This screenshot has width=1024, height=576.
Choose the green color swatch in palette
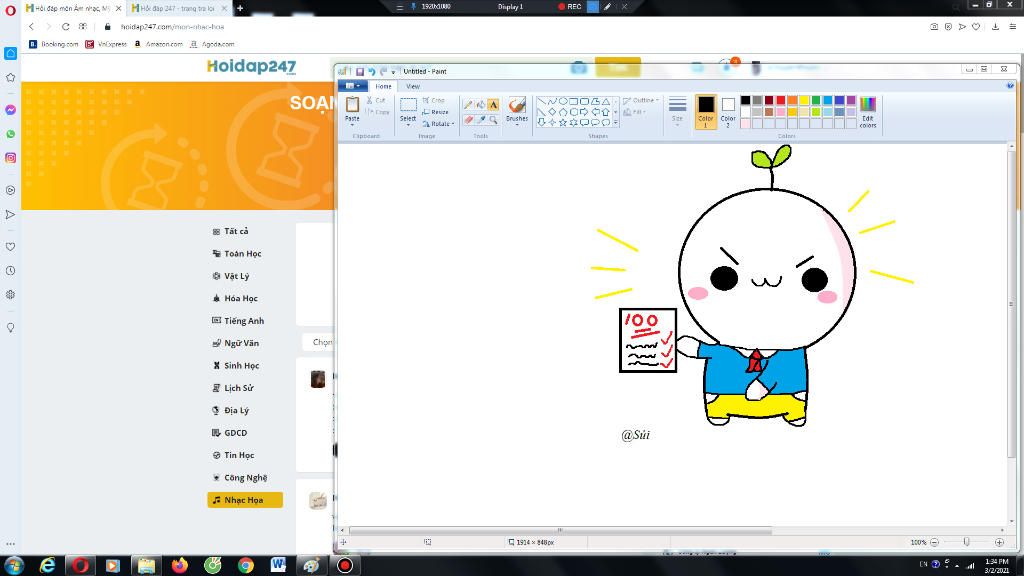pyautogui.click(x=816, y=100)
